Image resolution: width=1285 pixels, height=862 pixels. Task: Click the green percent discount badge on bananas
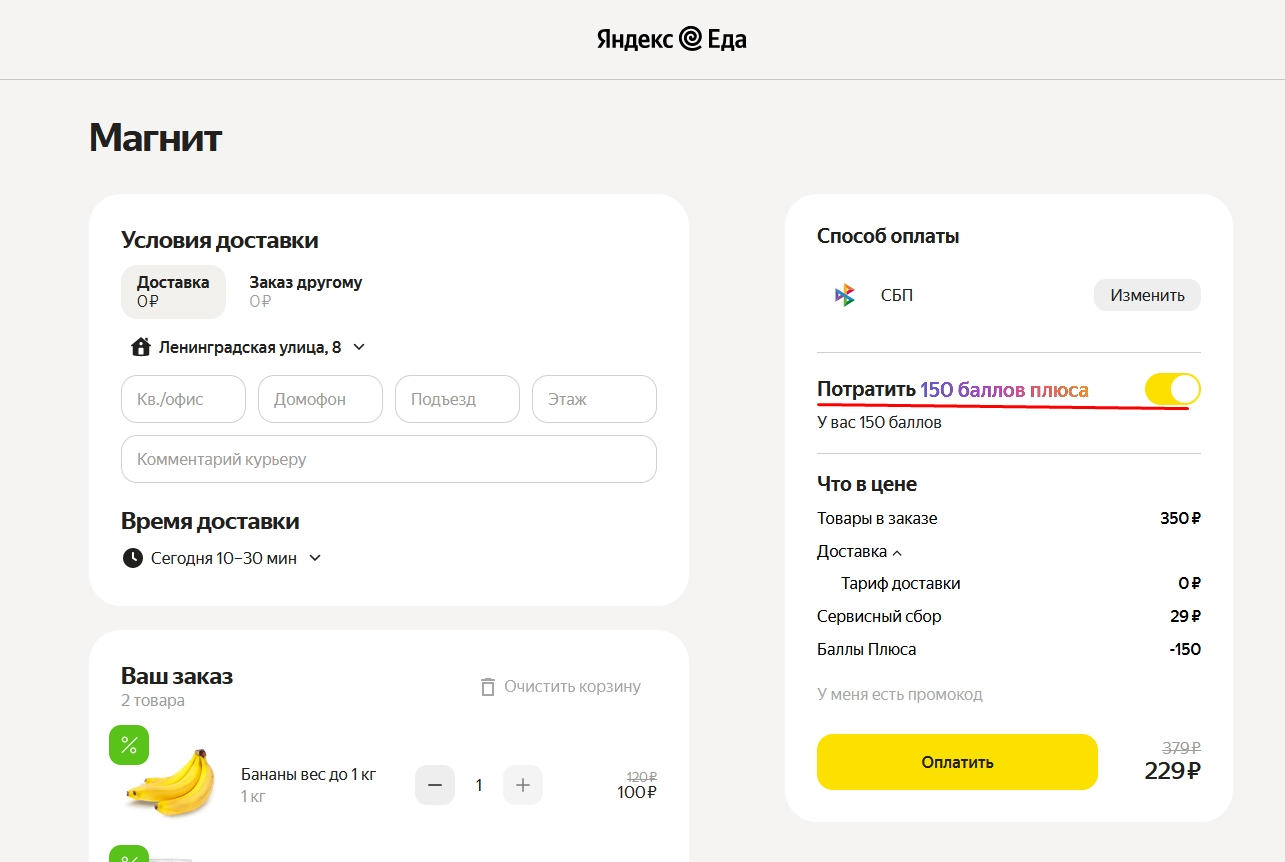129,745
